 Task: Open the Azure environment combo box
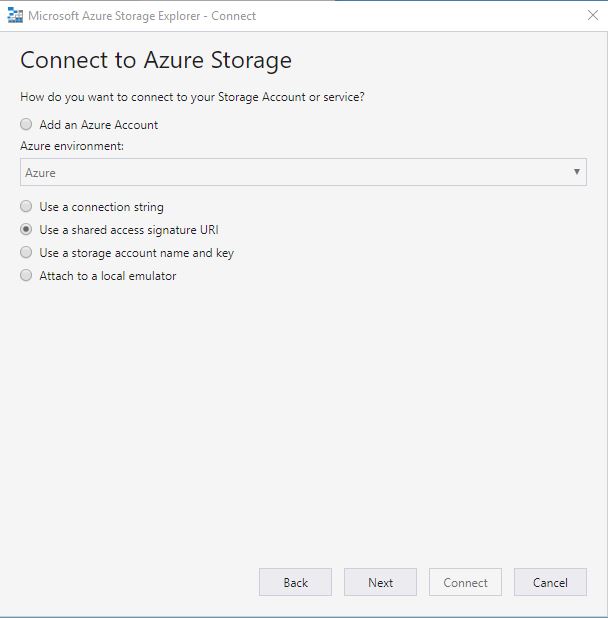pyautogui.click(x=303, y=172)
